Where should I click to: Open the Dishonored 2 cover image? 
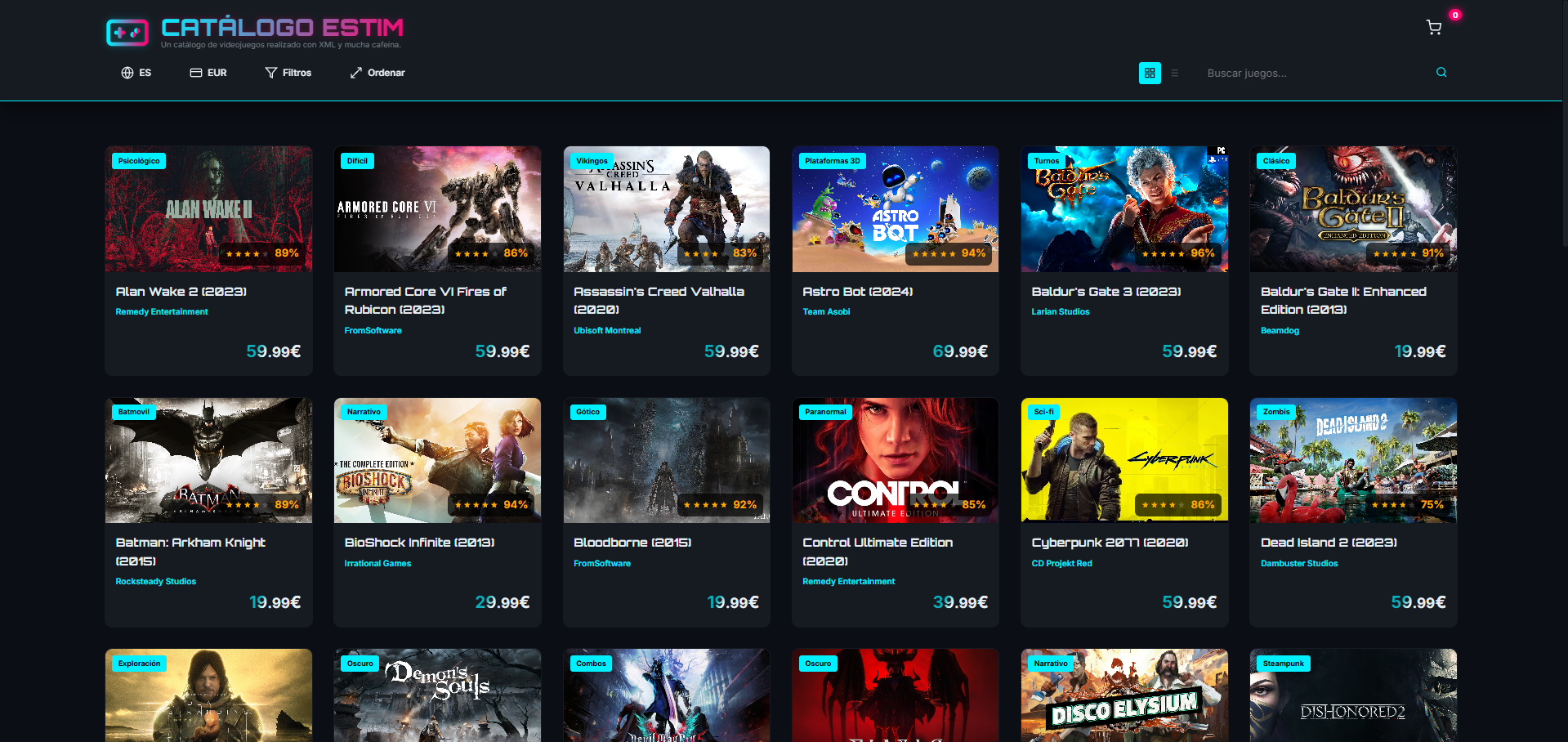pyautogui.click(x=1353, y=695)
